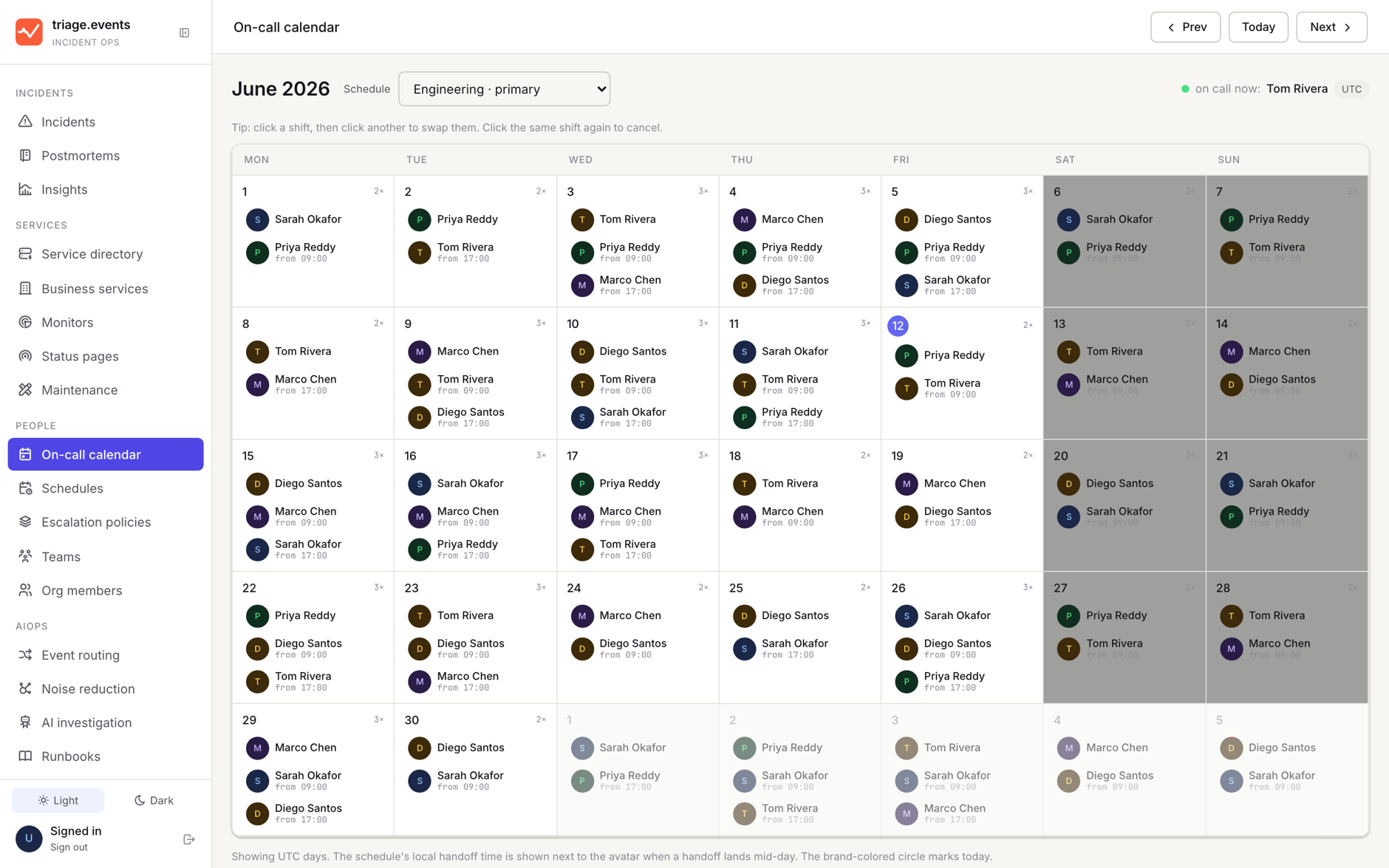Select Priya Reddy shift on June 12
The height and width of the screenshot is (868, 1389).
click(961, 355)
